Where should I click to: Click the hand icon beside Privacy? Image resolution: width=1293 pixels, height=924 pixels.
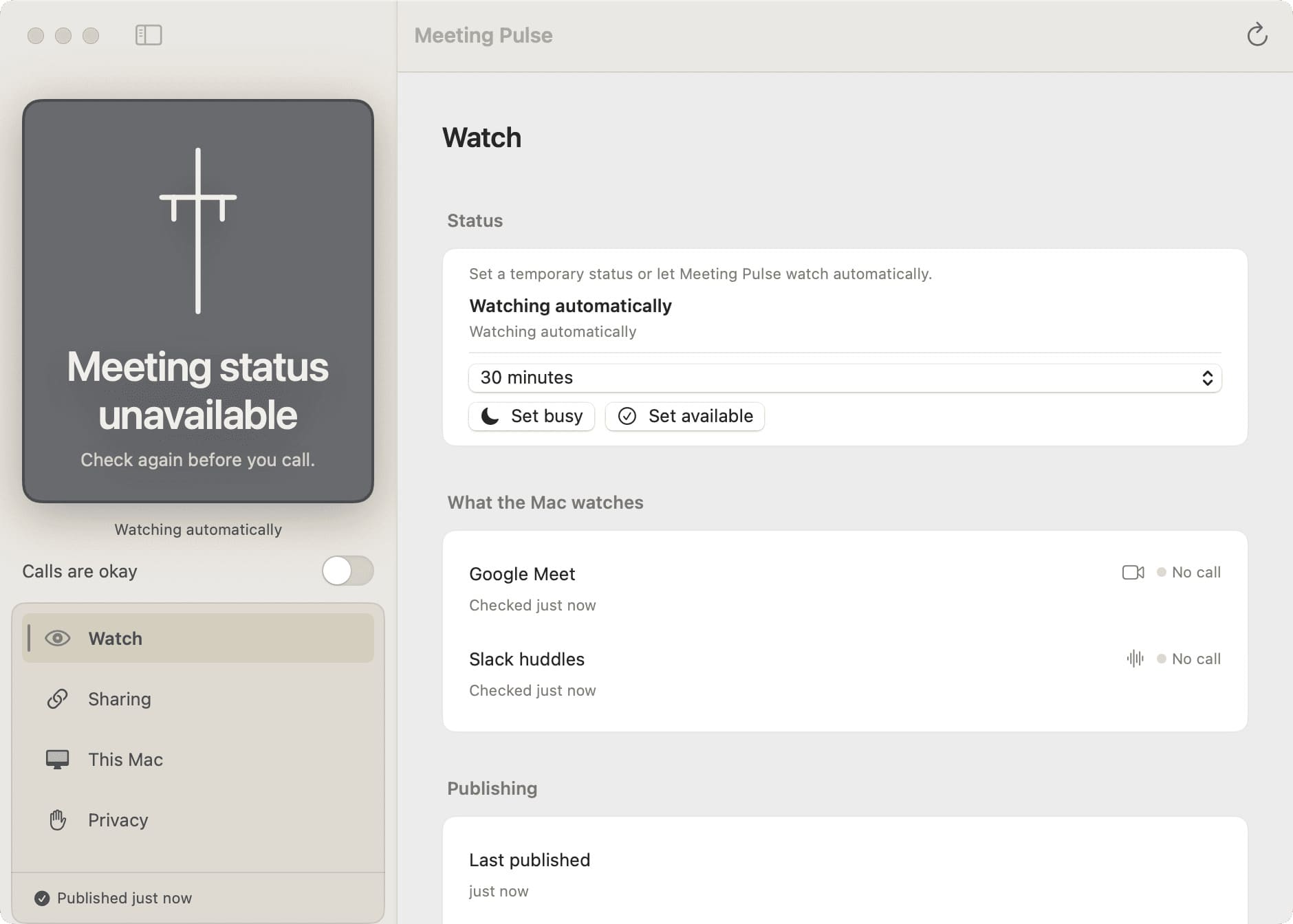[x=58, y=819]
